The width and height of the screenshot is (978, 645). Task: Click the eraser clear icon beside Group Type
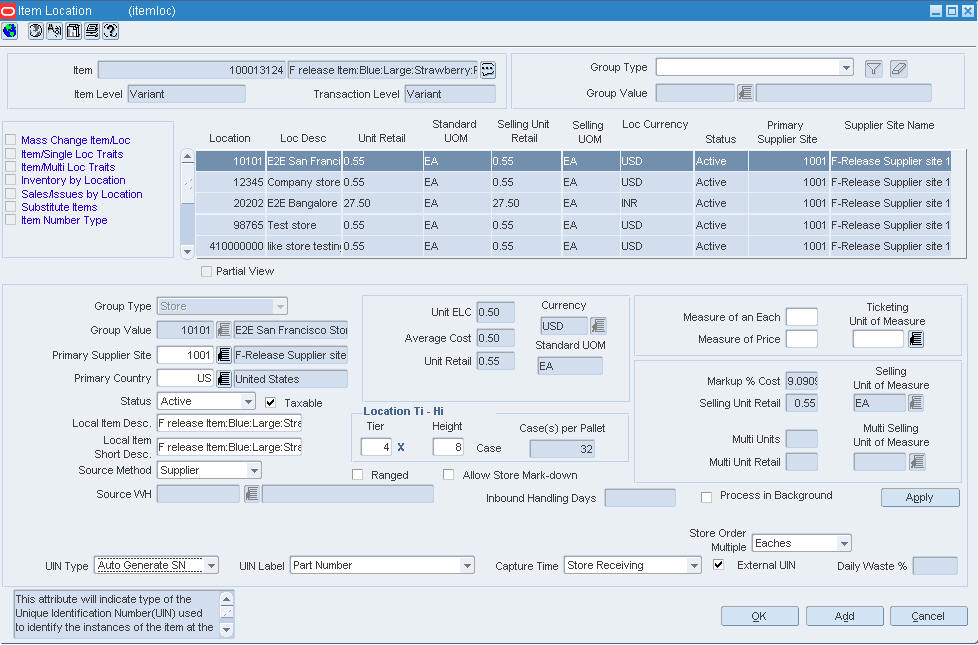(898, 69)
